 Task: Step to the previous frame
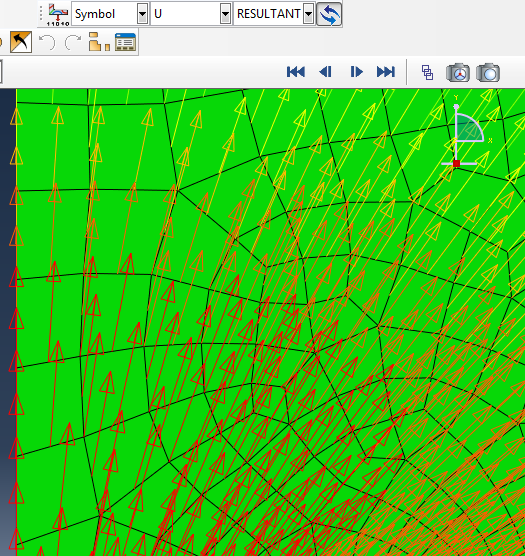pyautogui.click(x=325, y=72)
